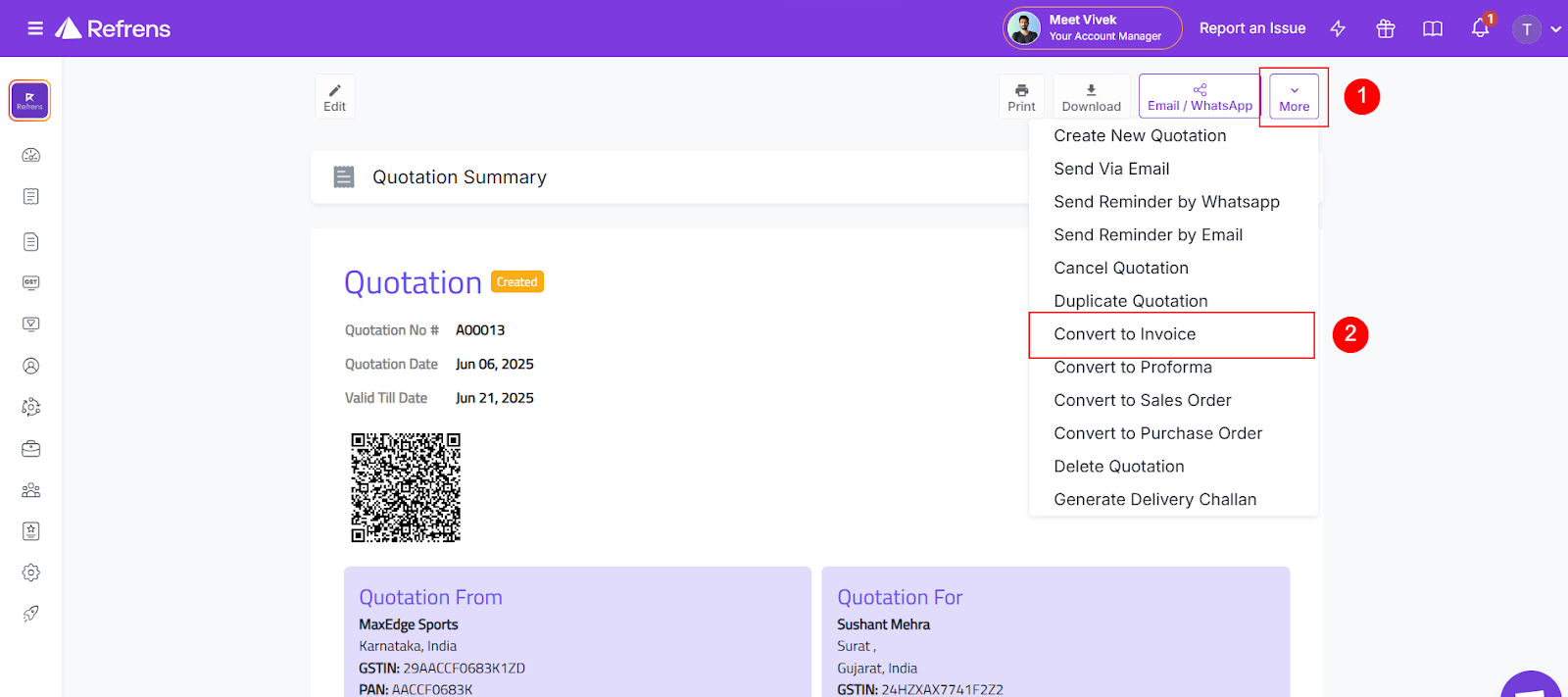The width and height of the screenshot is (1568, 697).
Task: Open the book guide icon
Action: pos(1433,28)
